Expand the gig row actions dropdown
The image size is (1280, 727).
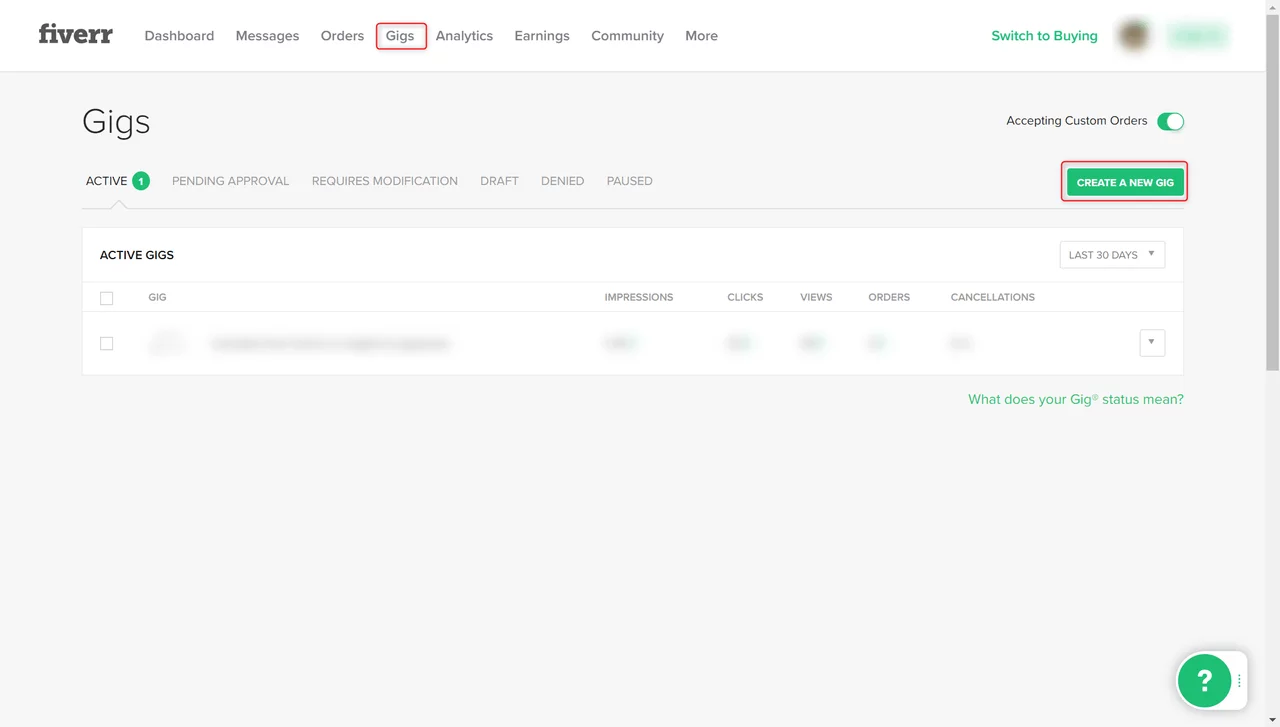click(x=1151, y=343)
